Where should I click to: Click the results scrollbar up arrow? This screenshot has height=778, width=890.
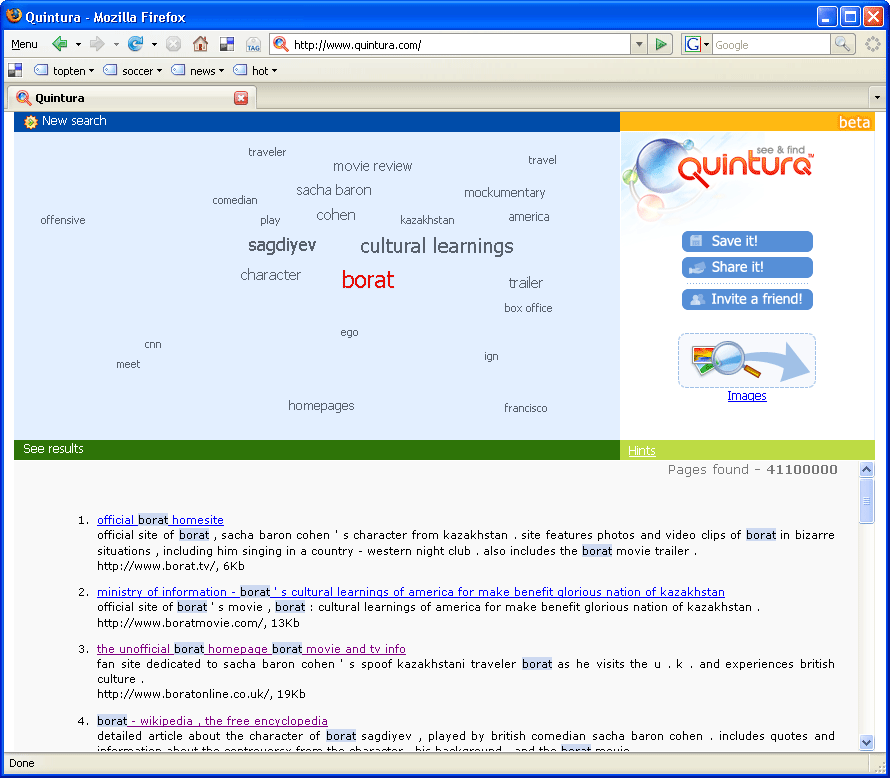click(x=866, y=469)
